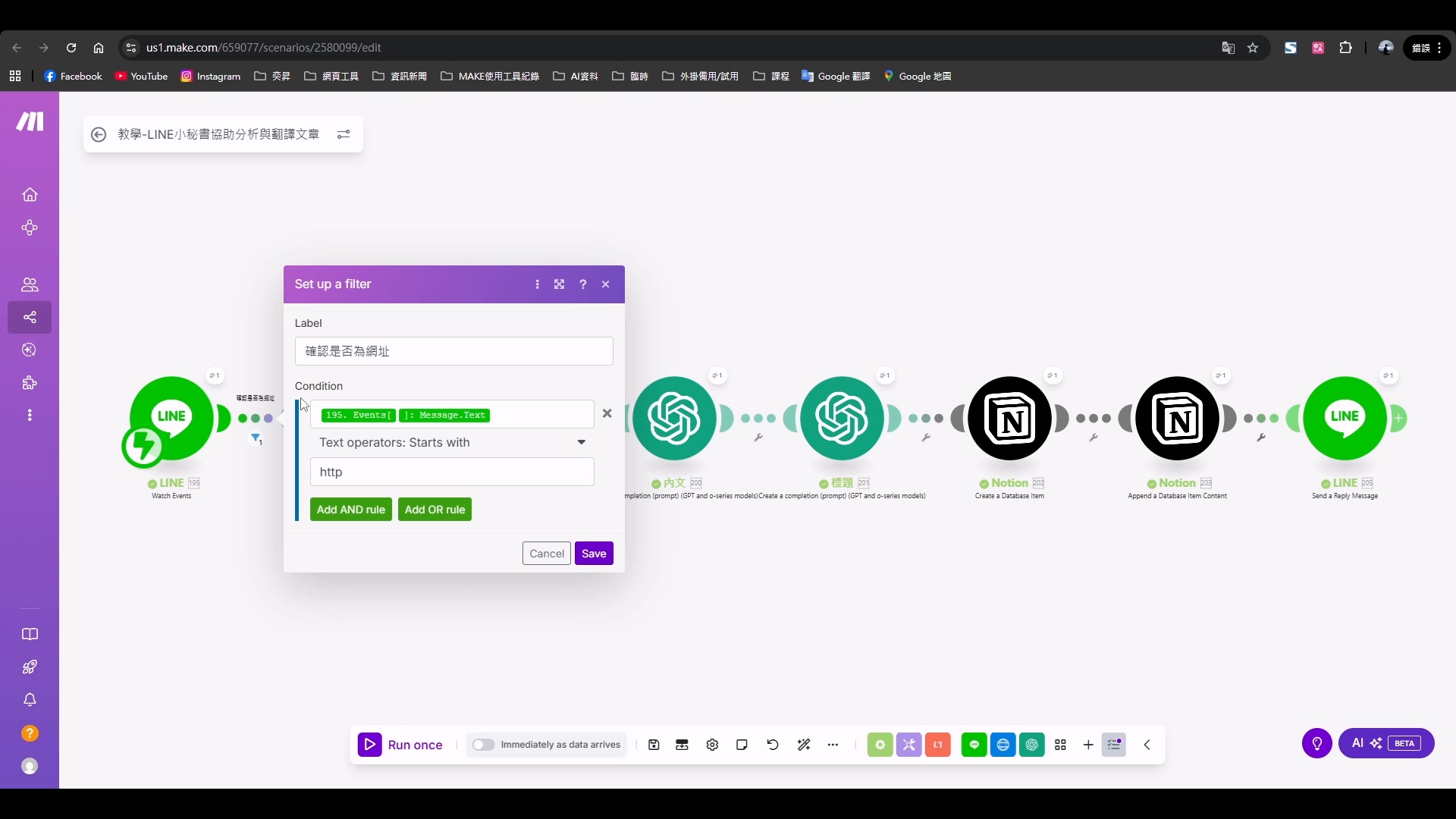Select LINE favorite app in toolbar

(974, 745)
